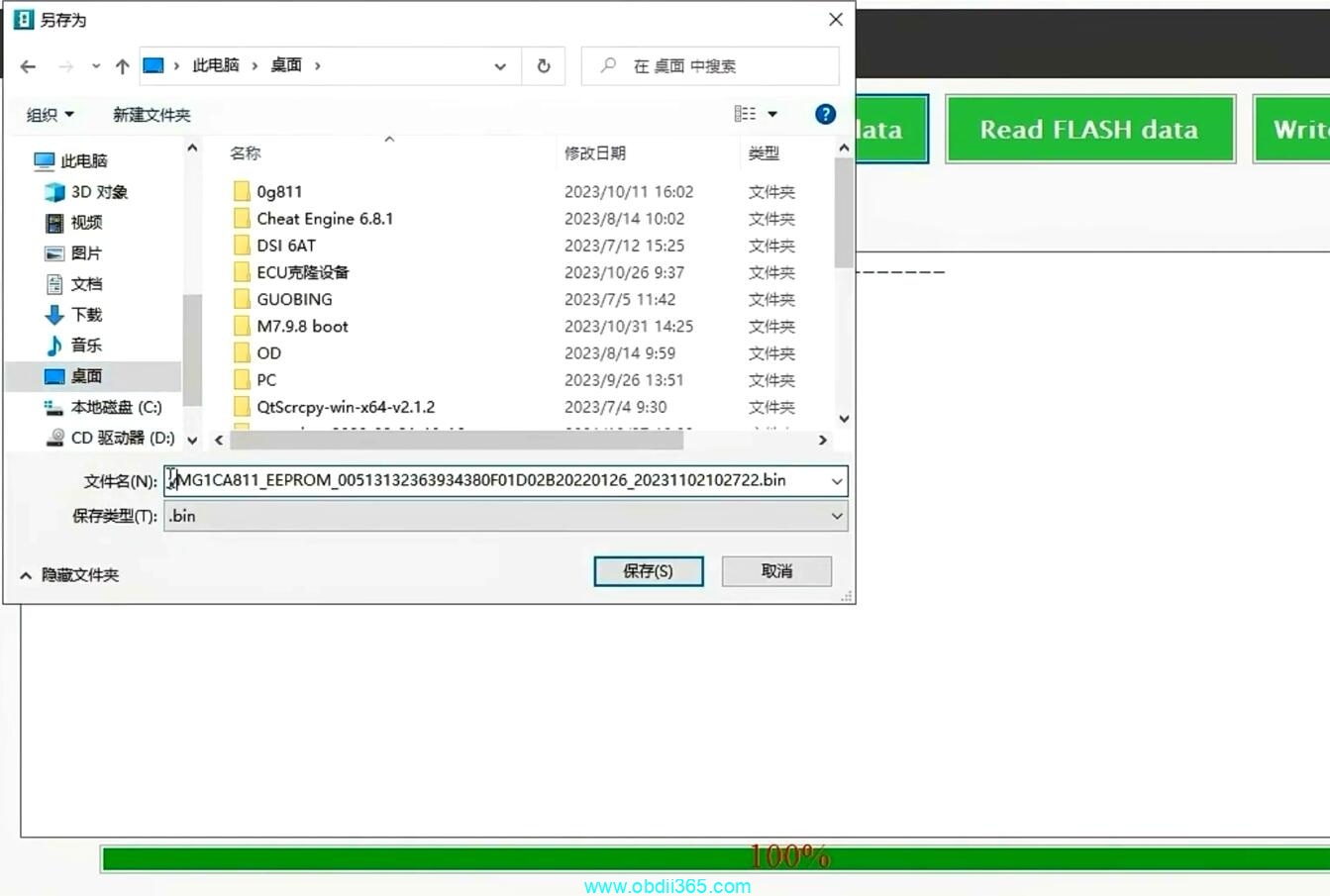Open the 组织 menu
This screenshot has width=1330, height=896.
[50, 115]
